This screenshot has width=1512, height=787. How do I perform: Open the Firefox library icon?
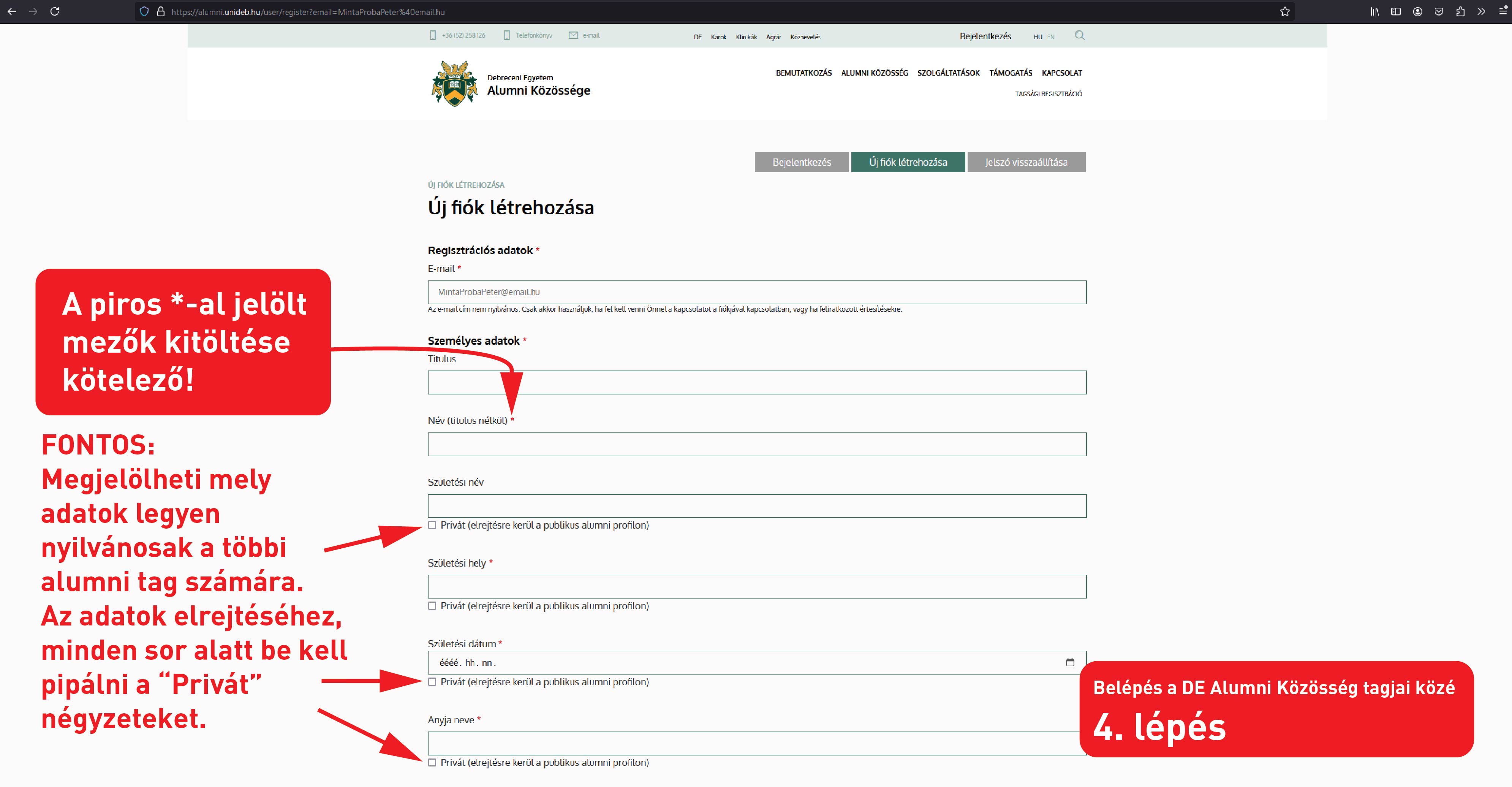point(1374,11)
